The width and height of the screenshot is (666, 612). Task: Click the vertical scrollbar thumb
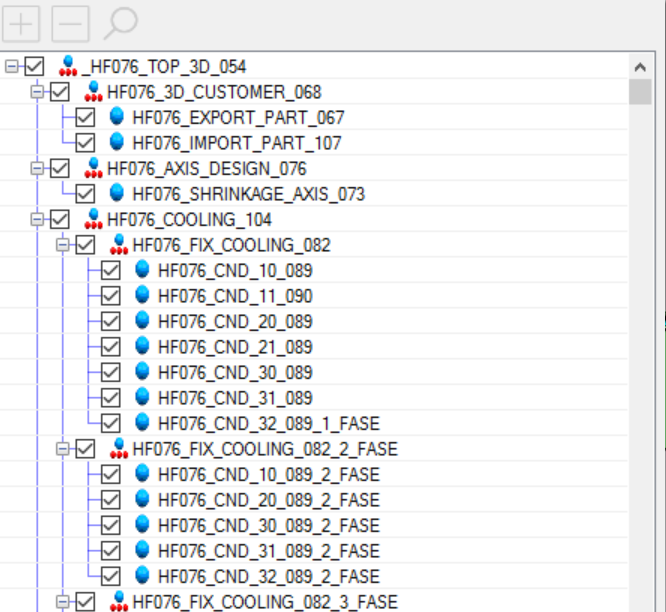tap(640, 91)
